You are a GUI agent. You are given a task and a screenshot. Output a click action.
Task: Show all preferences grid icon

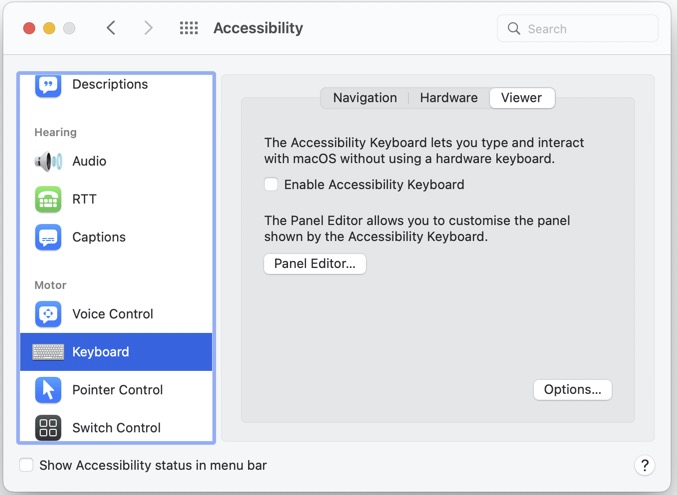[x=188, y=28]
